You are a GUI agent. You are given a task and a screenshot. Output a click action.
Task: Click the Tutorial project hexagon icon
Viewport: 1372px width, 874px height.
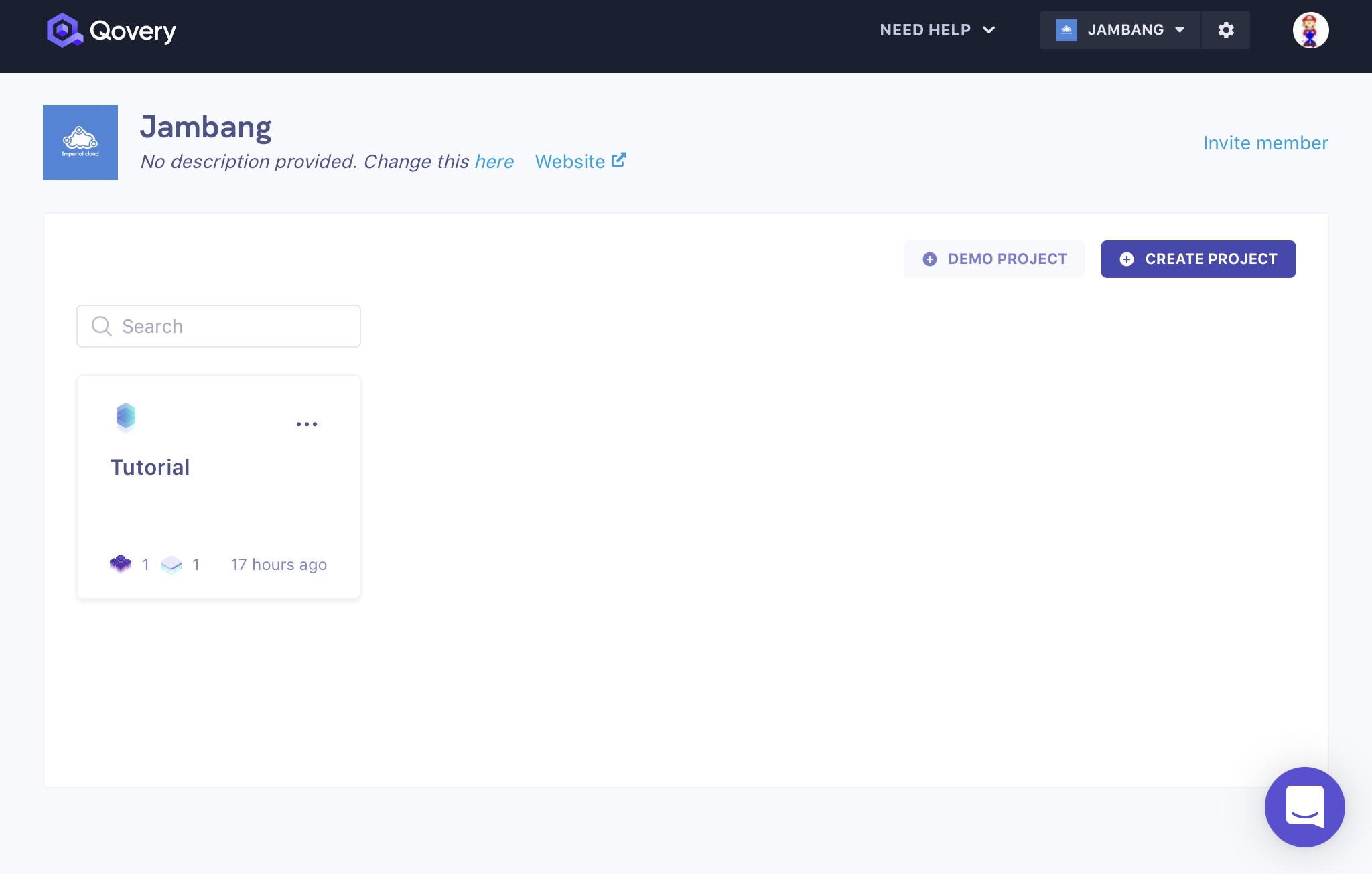click(x=126, y=417)
